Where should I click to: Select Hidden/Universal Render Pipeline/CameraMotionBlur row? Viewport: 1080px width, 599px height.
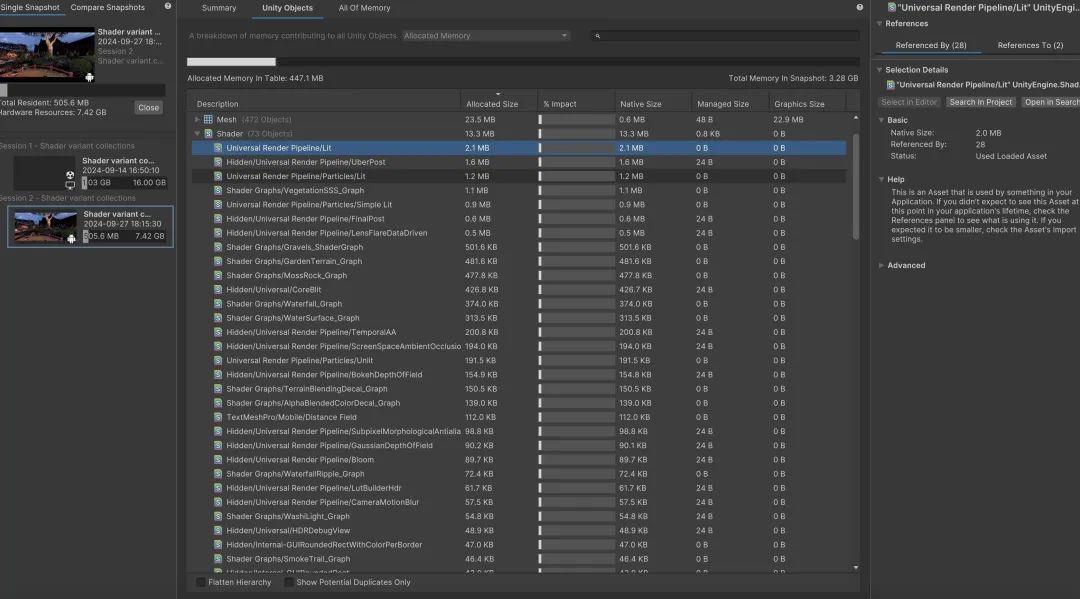519,503
